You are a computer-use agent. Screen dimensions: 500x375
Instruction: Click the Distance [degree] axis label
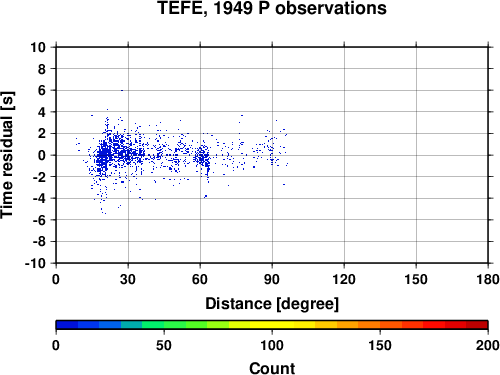[x=272, y=304]
